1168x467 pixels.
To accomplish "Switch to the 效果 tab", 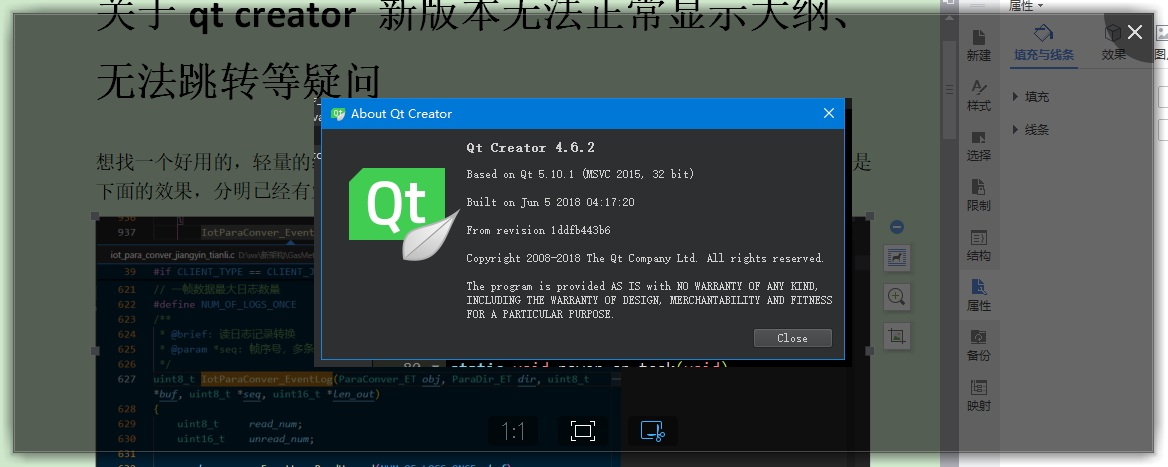I will pos(1114,44).
